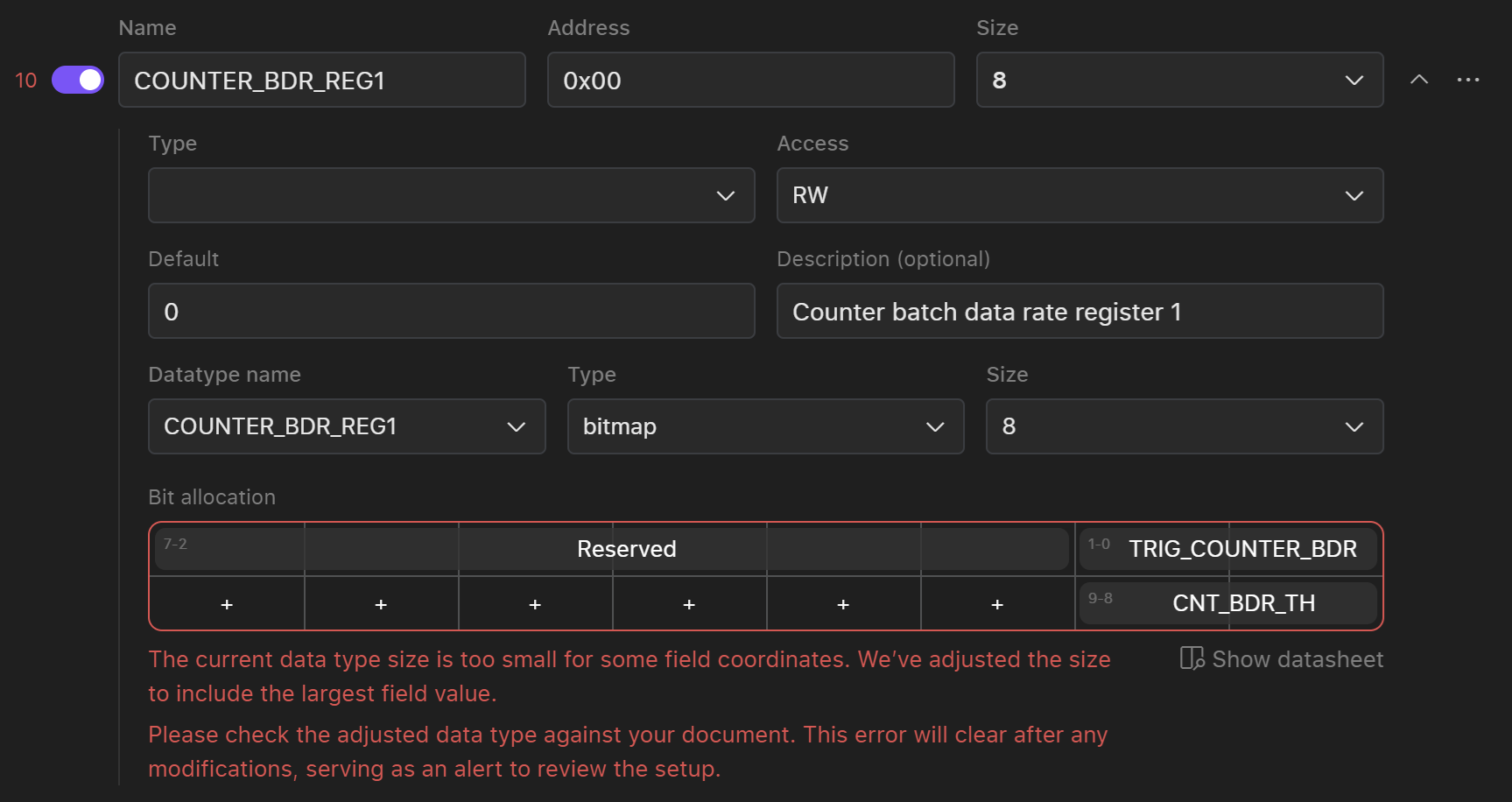Select the Reserved bit field in bit allocation
The image size is (1512, 802).
[626, 548]
